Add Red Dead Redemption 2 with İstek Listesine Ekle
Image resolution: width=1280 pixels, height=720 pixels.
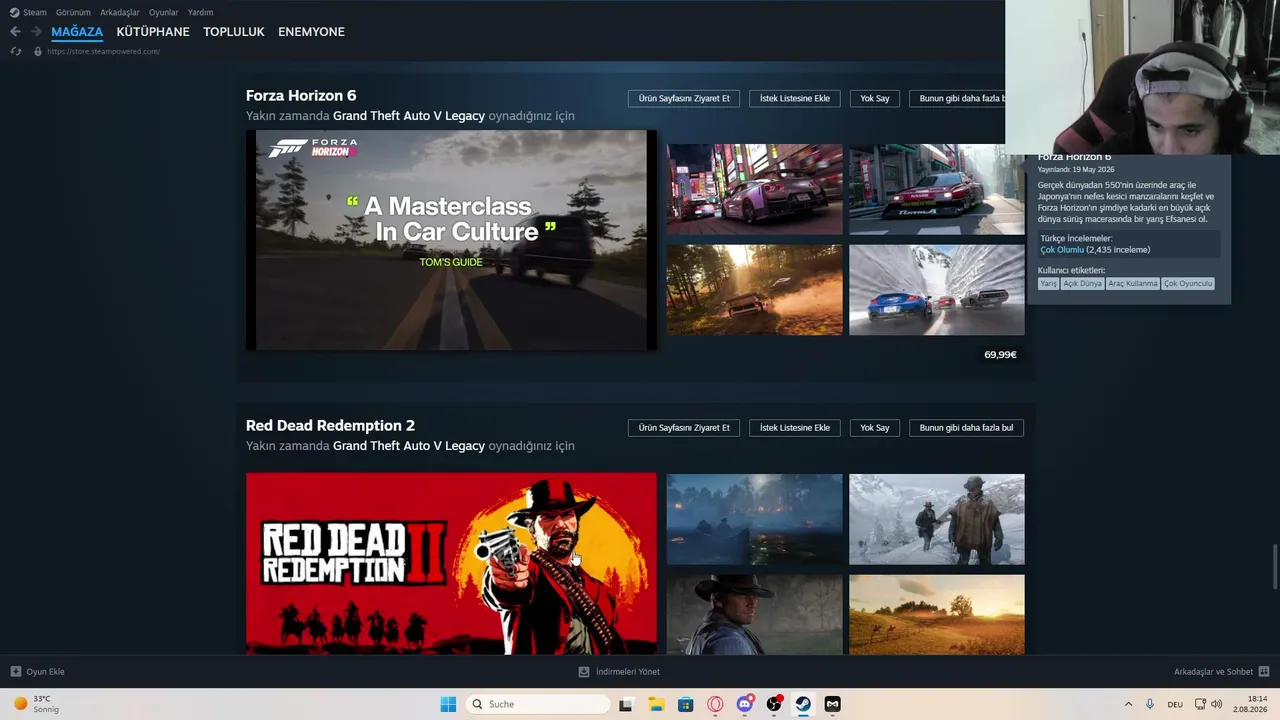(795, 428)
